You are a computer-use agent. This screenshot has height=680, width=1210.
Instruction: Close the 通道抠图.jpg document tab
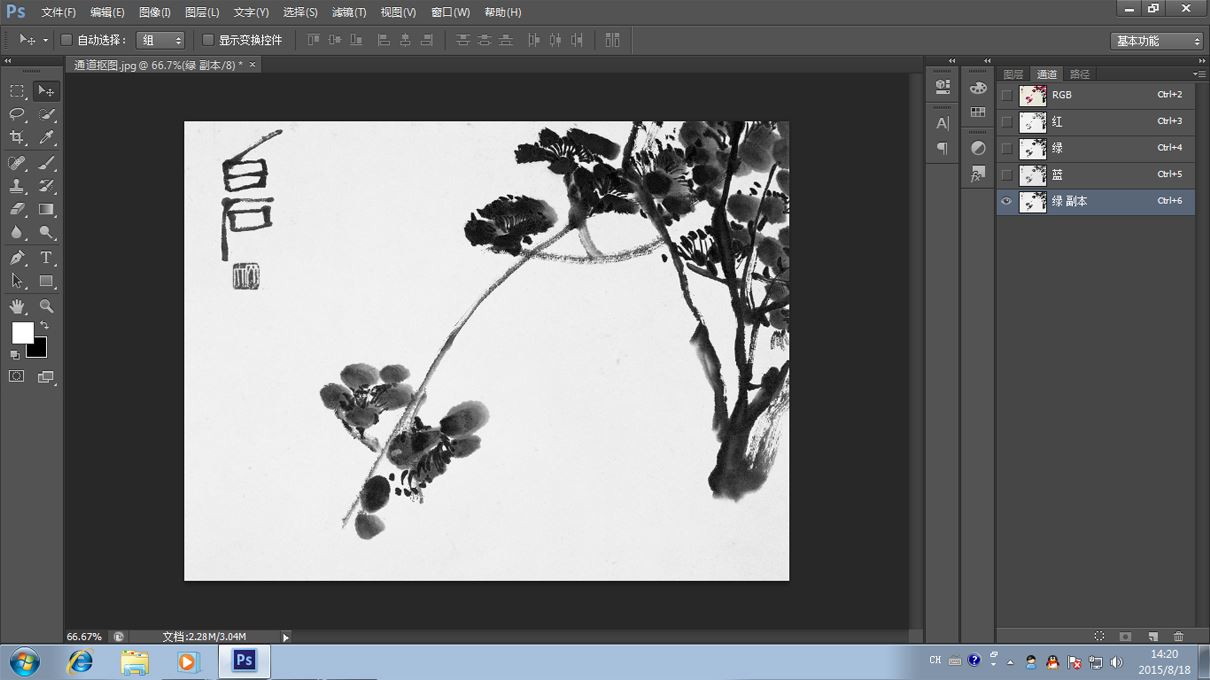point(253,64)
